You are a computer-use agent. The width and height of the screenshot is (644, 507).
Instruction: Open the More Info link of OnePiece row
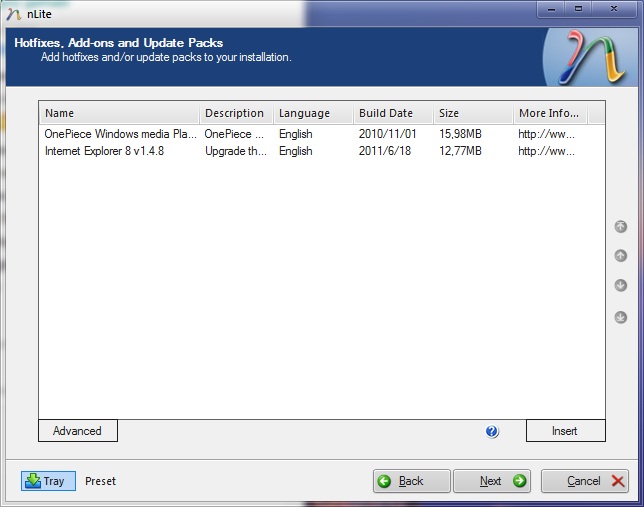tap(546, 134)
